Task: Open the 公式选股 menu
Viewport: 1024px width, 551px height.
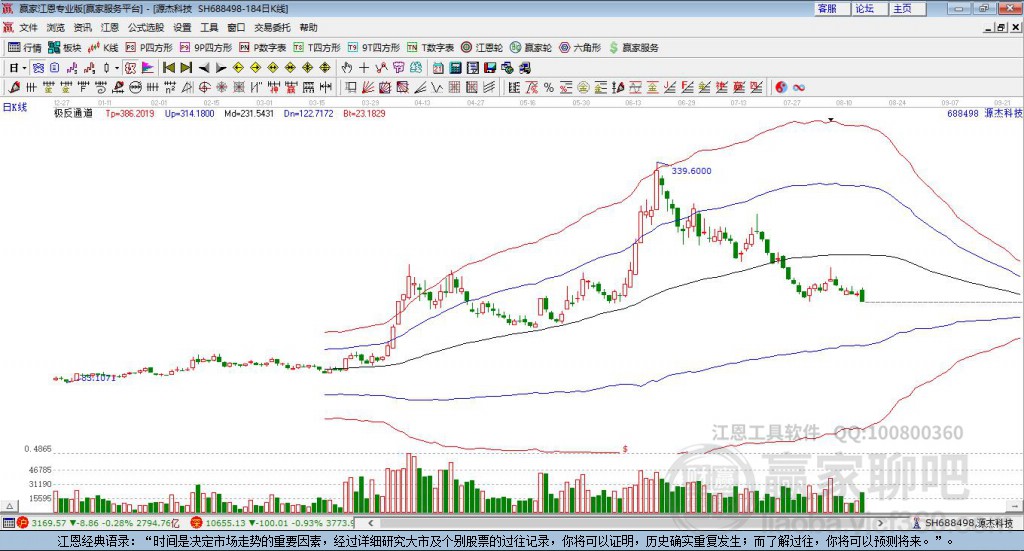Action: 146,27
